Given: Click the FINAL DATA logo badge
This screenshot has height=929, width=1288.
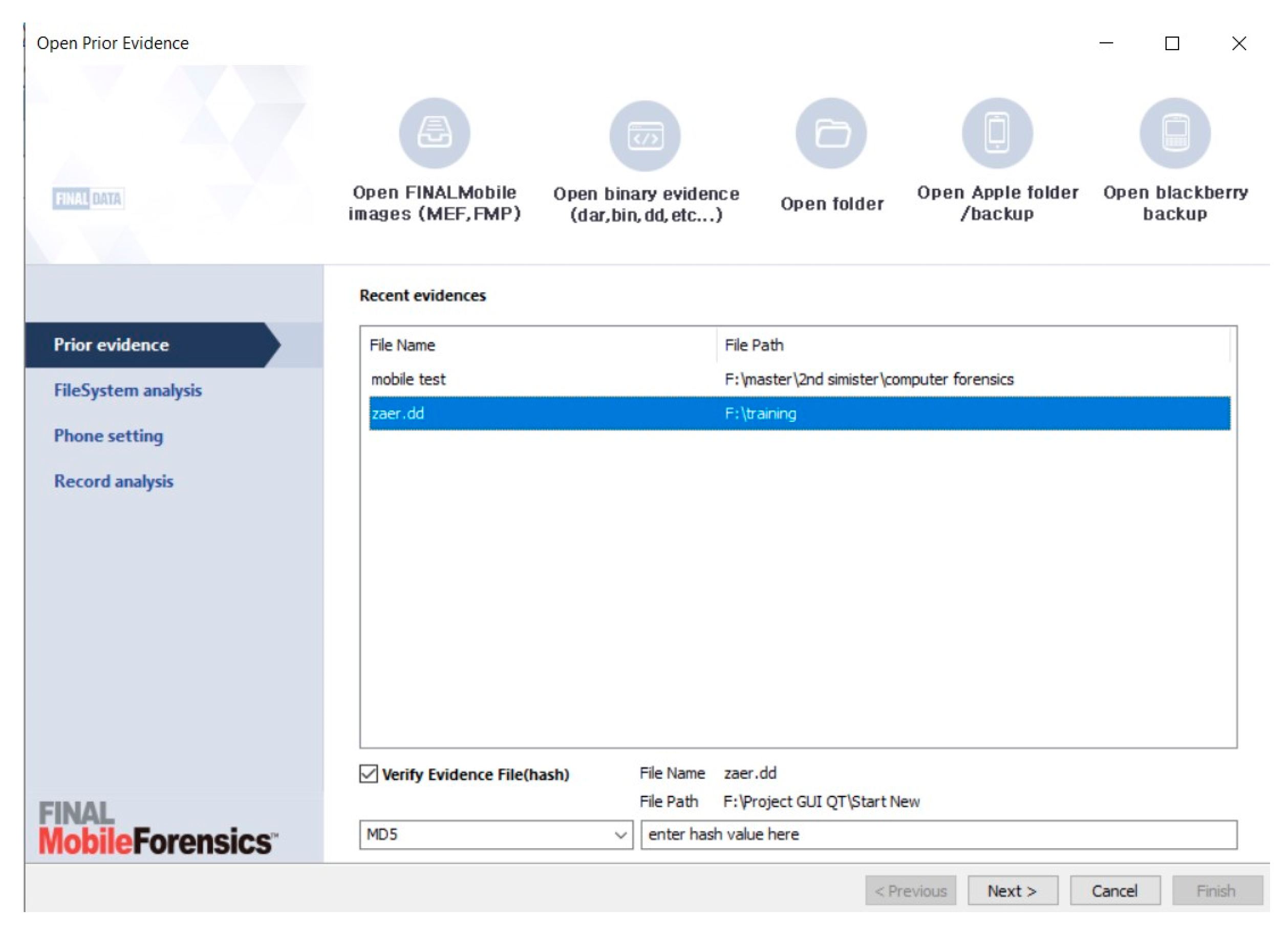Looking at the screenshot, I should point(89,199).
